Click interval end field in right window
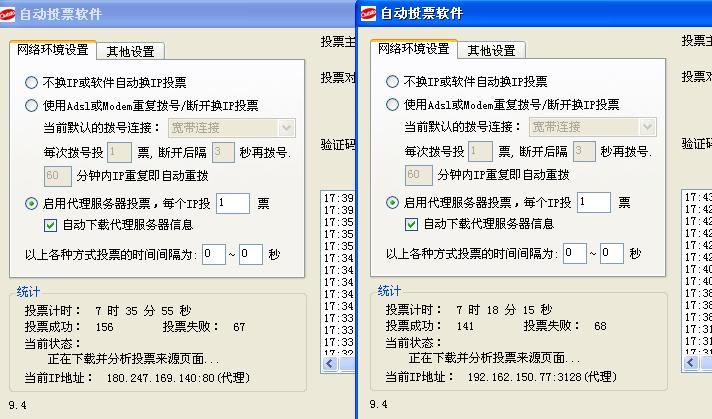The width and height of the screenshot is (712, 419). pyautogui.click(x=612, y=253)
